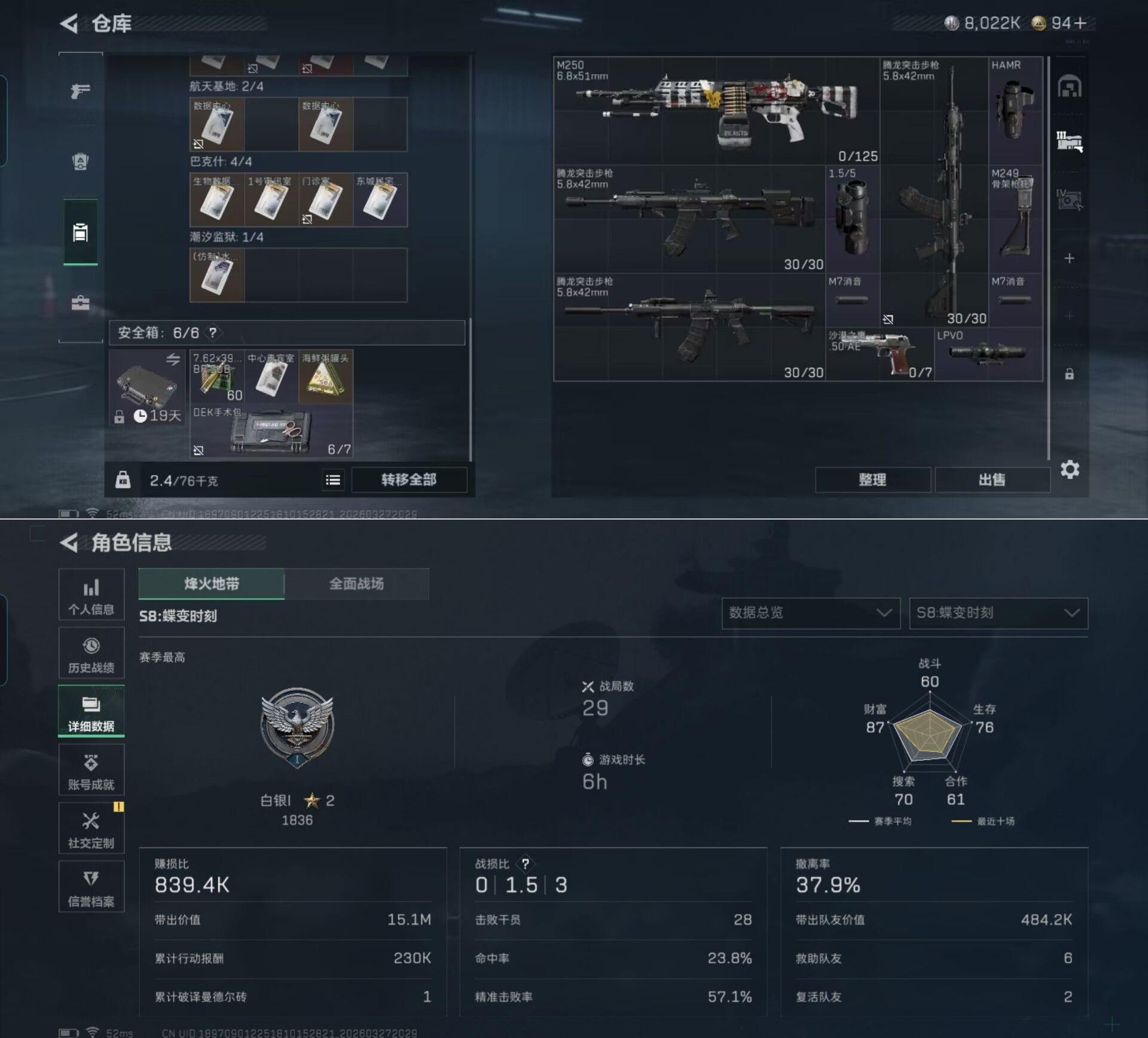The height and width of the screenshot is (1038, 1148).
Task: Open the S8:蝶变时刻 season dropdown
Action: pos(999,613)
